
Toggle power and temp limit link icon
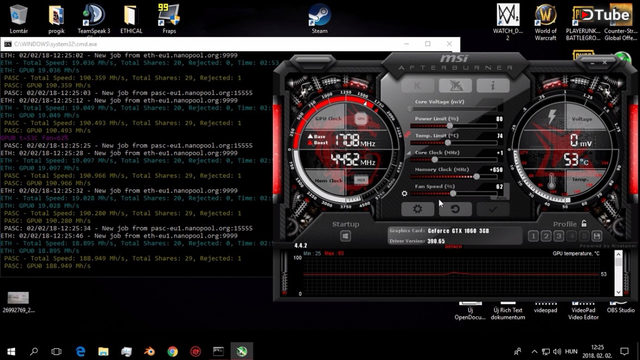(407, 134)
